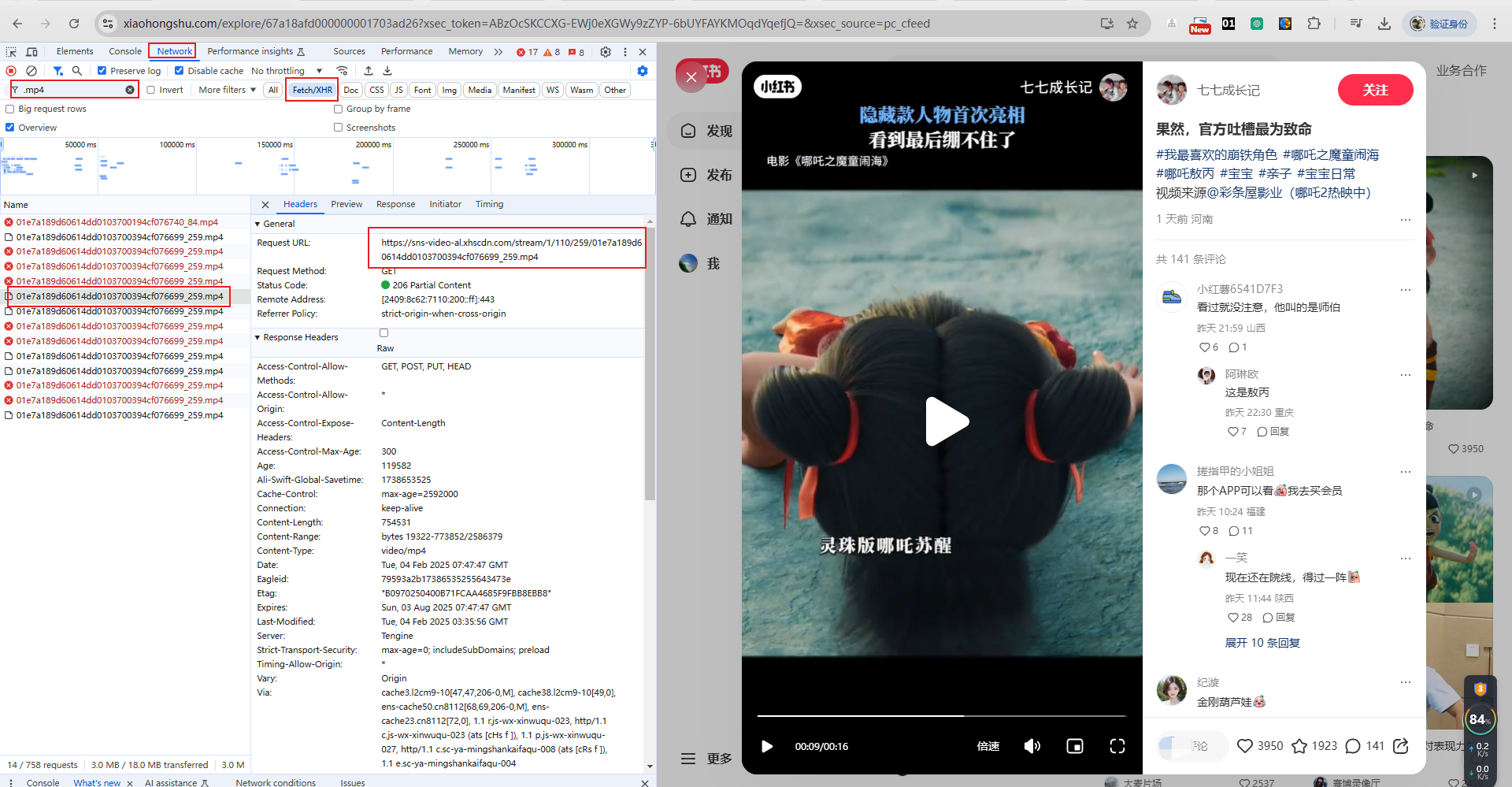Follow the author with 关注 button

click(x=1375, y=90)
